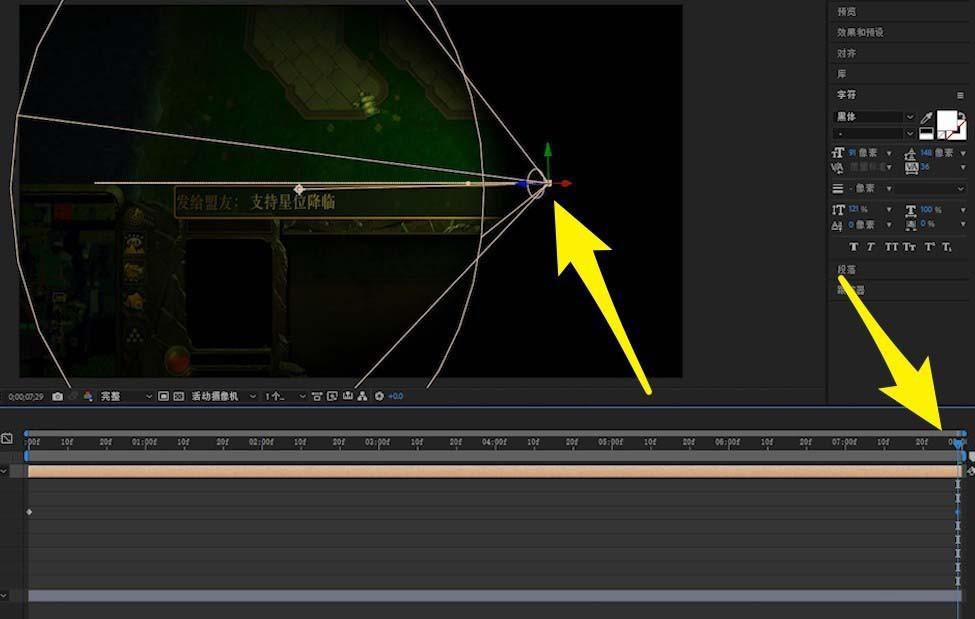Screen dimensions: 975x619
Task: Toggle the transparency grid button
Action: pyautogui.click(x=179, y=397)
